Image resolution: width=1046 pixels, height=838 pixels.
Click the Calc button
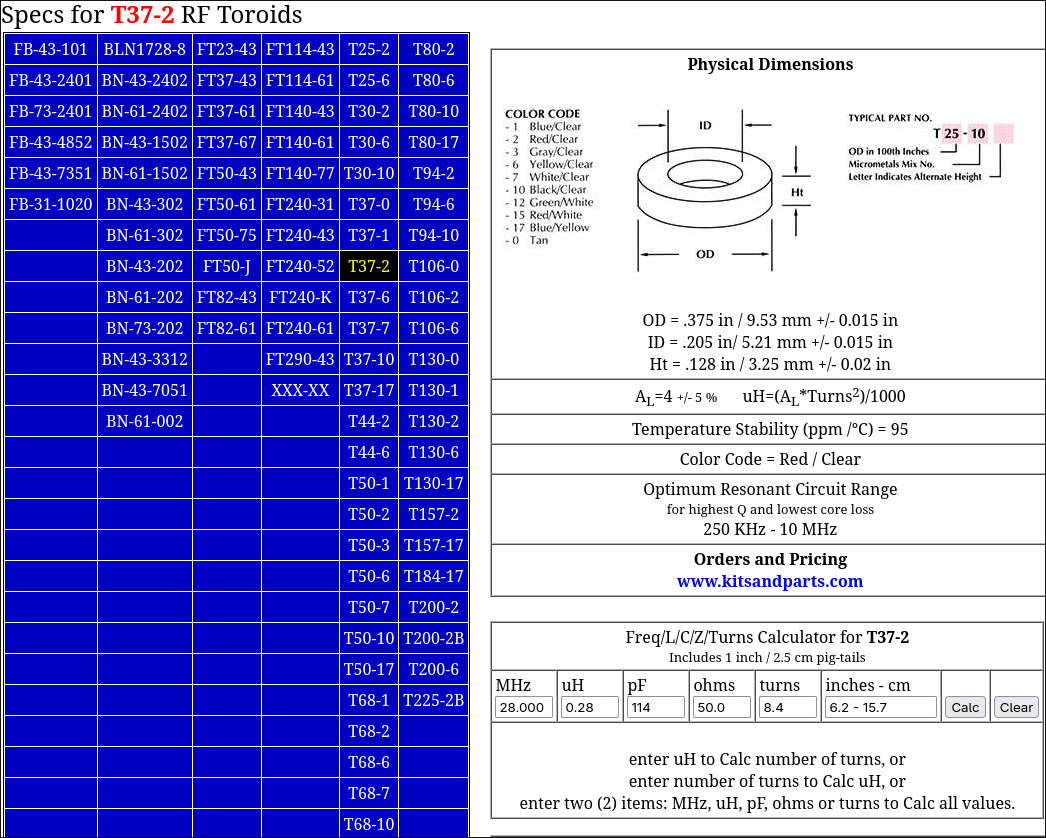click(x=963, y=707)
